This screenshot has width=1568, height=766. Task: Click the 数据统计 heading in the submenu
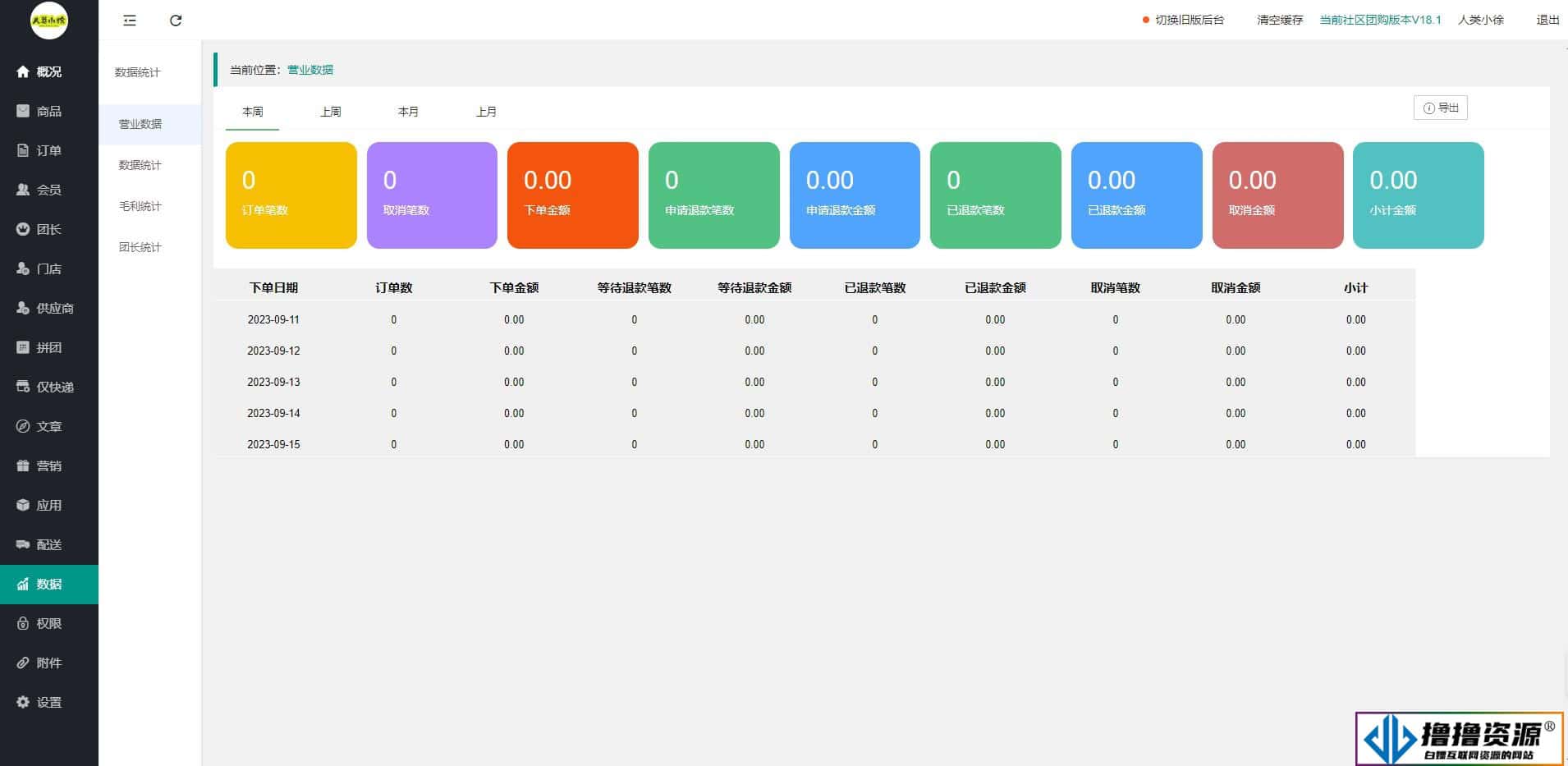(x=138, y=72)
